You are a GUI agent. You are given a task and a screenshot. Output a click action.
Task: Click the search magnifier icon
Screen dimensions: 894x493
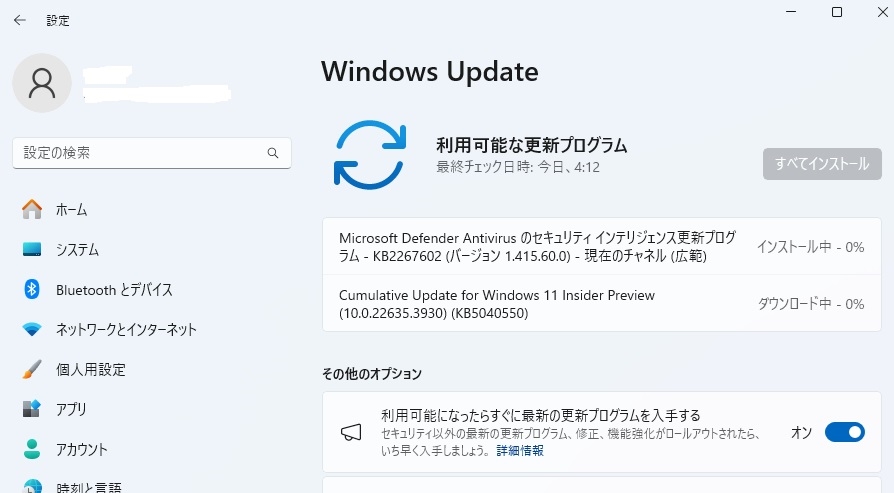click(x=273, y=153)
